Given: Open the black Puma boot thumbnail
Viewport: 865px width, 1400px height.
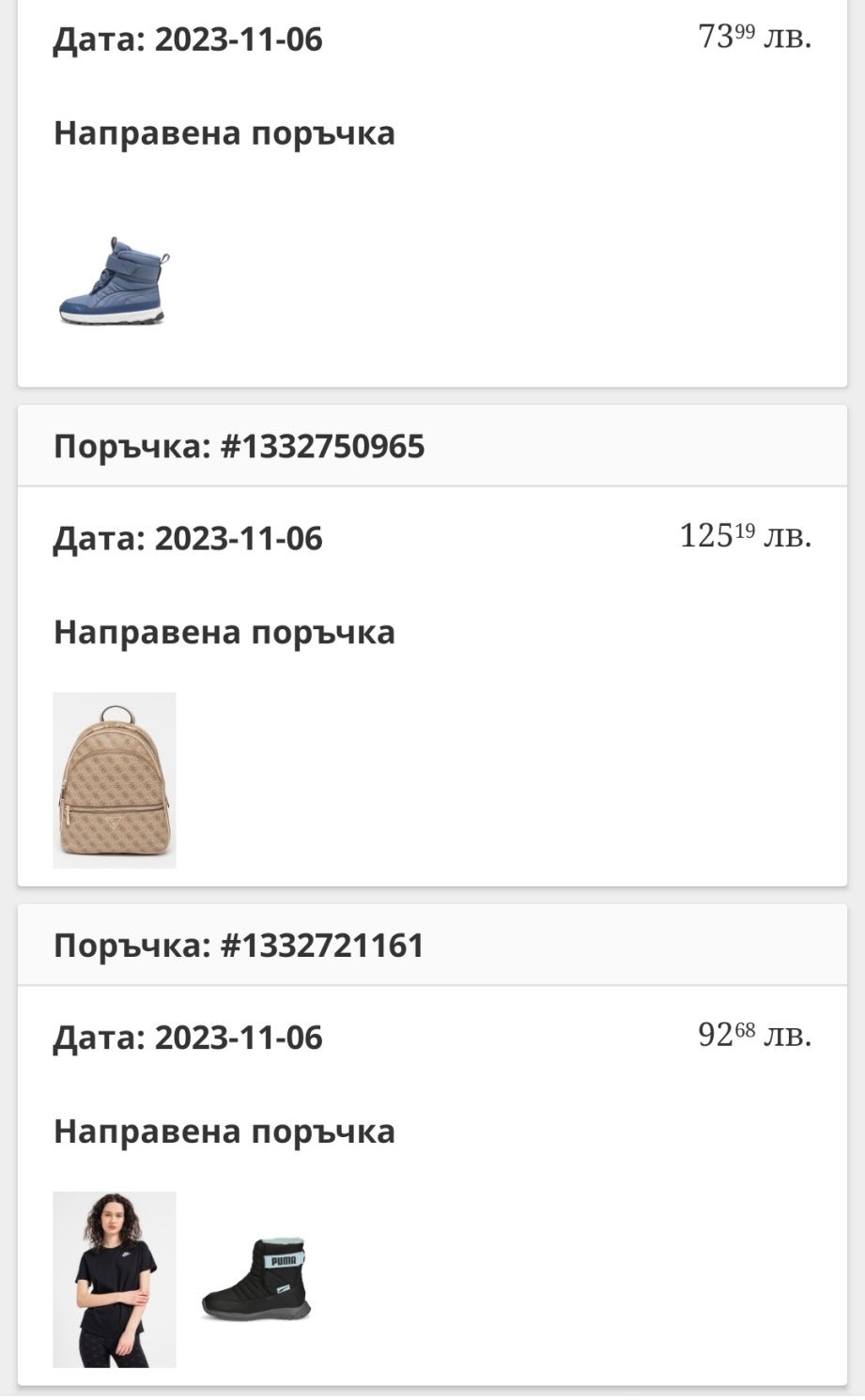Looking at the screenshot, I should click(x=255, y=1279).
